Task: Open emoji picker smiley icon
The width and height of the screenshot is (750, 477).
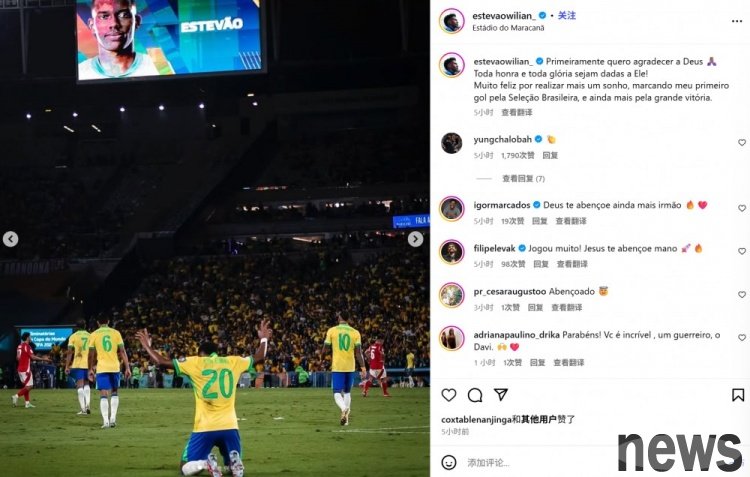Action: click(x=449, y=462)
